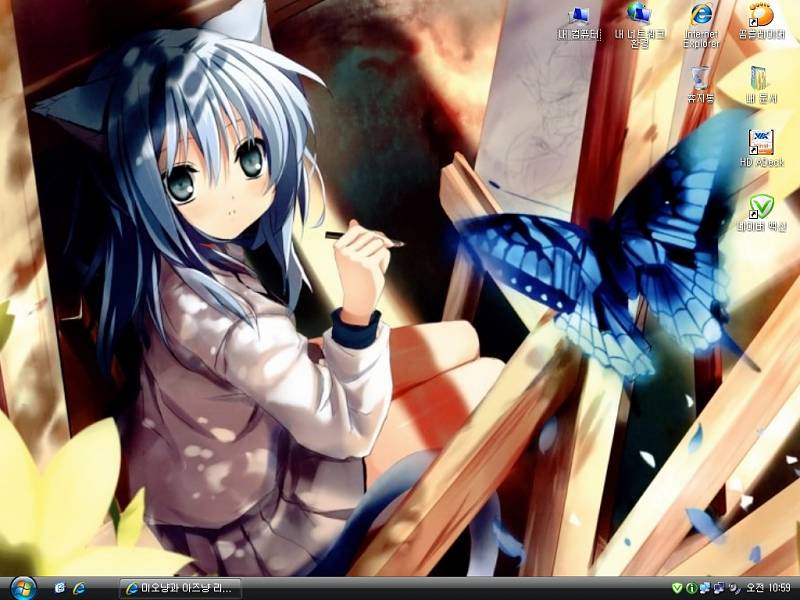Click the 네이버 백신 desktop shortcut
The height and width of the screenshot is (600, 800).
click(761, 208)
